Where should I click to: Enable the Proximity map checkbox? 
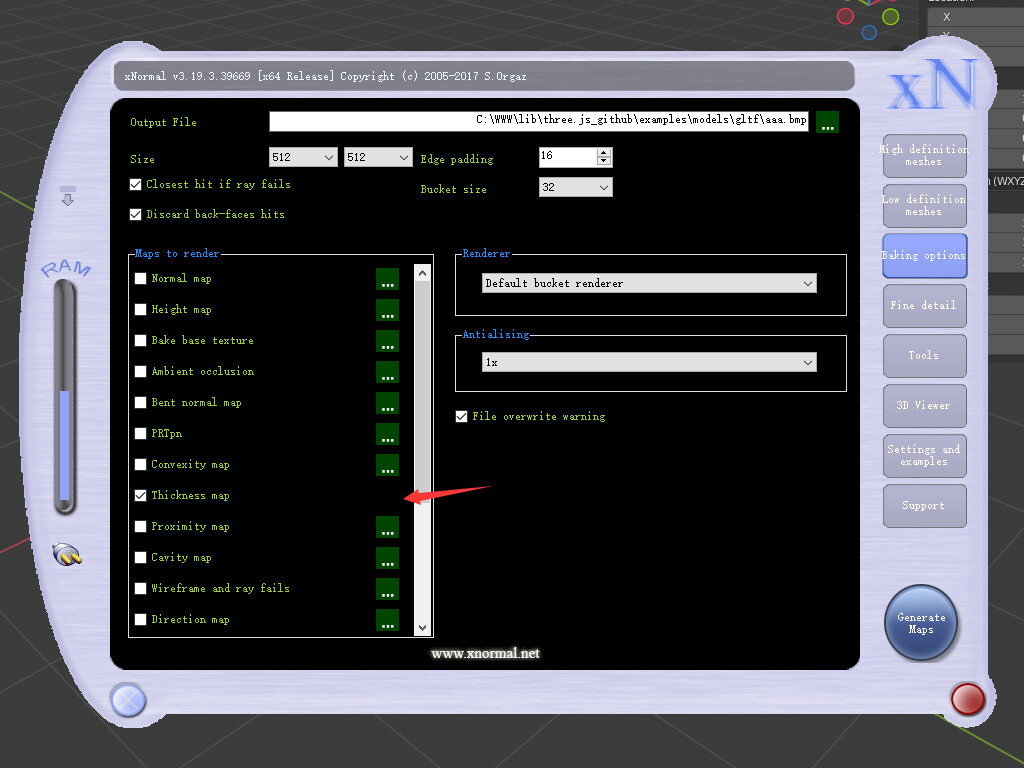[140, 527]
